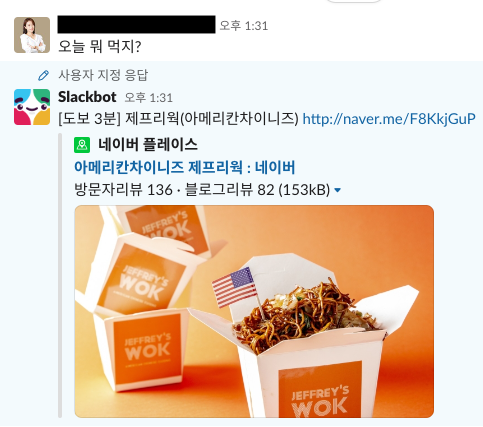Click the green Naver Place map icon

click(x=82, y=145)
